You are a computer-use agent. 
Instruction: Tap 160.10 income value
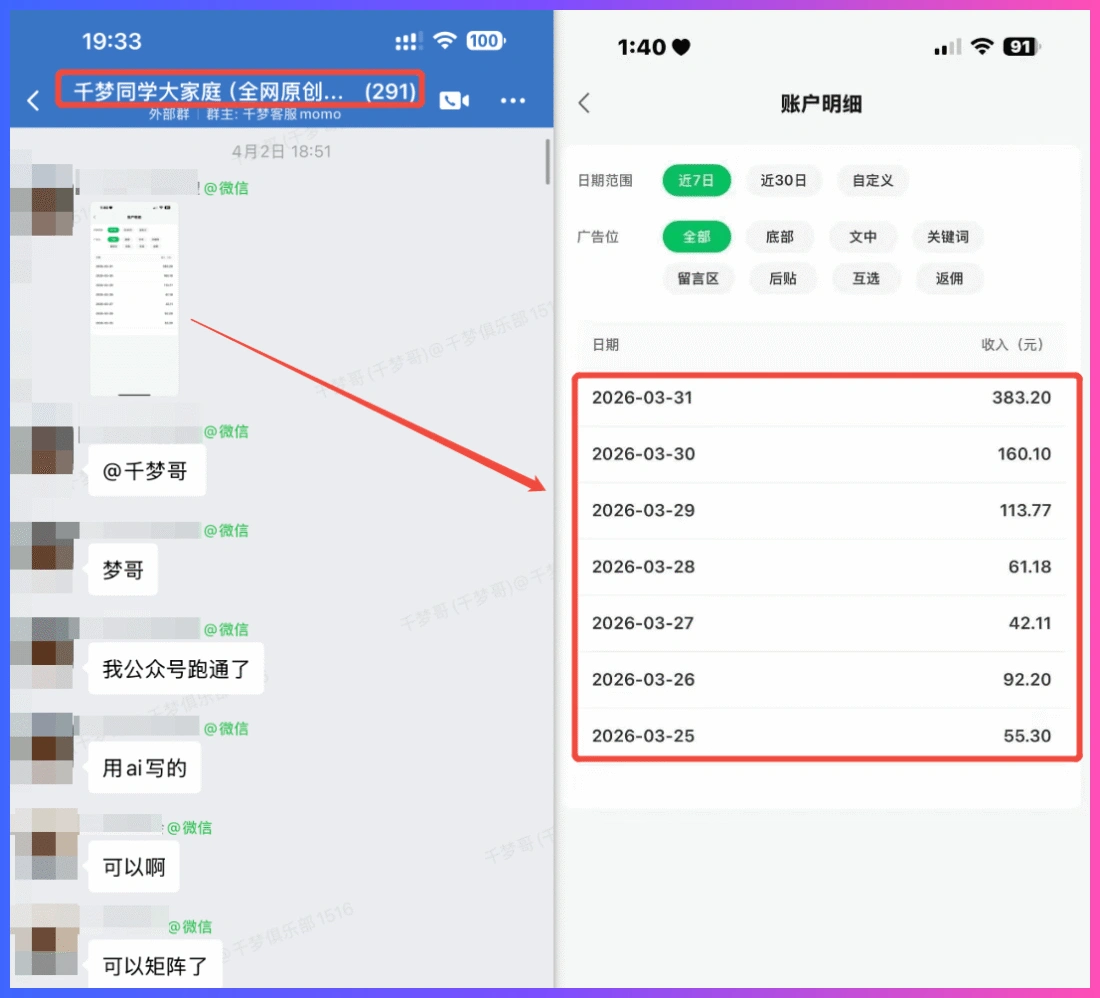tap(1024, 454)
